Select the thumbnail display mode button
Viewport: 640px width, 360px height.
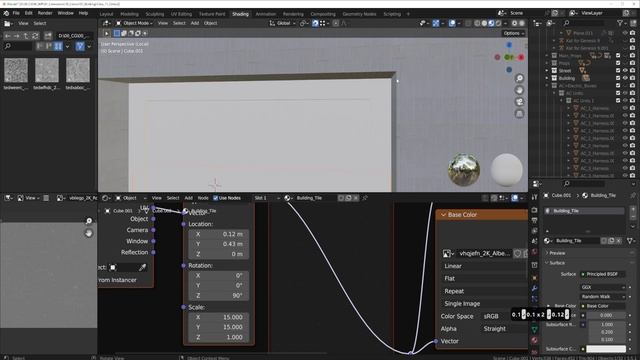58,47
